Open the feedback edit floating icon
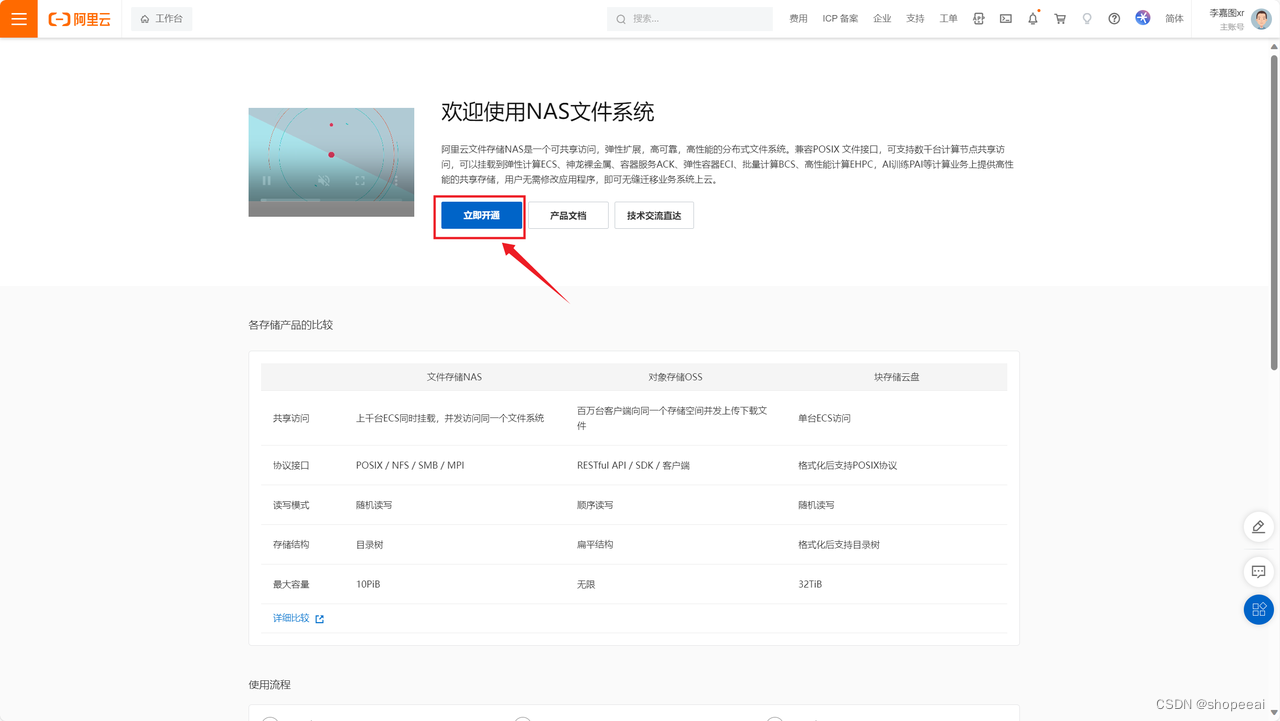This screenshot has height=721, width=1280. 1258,527
